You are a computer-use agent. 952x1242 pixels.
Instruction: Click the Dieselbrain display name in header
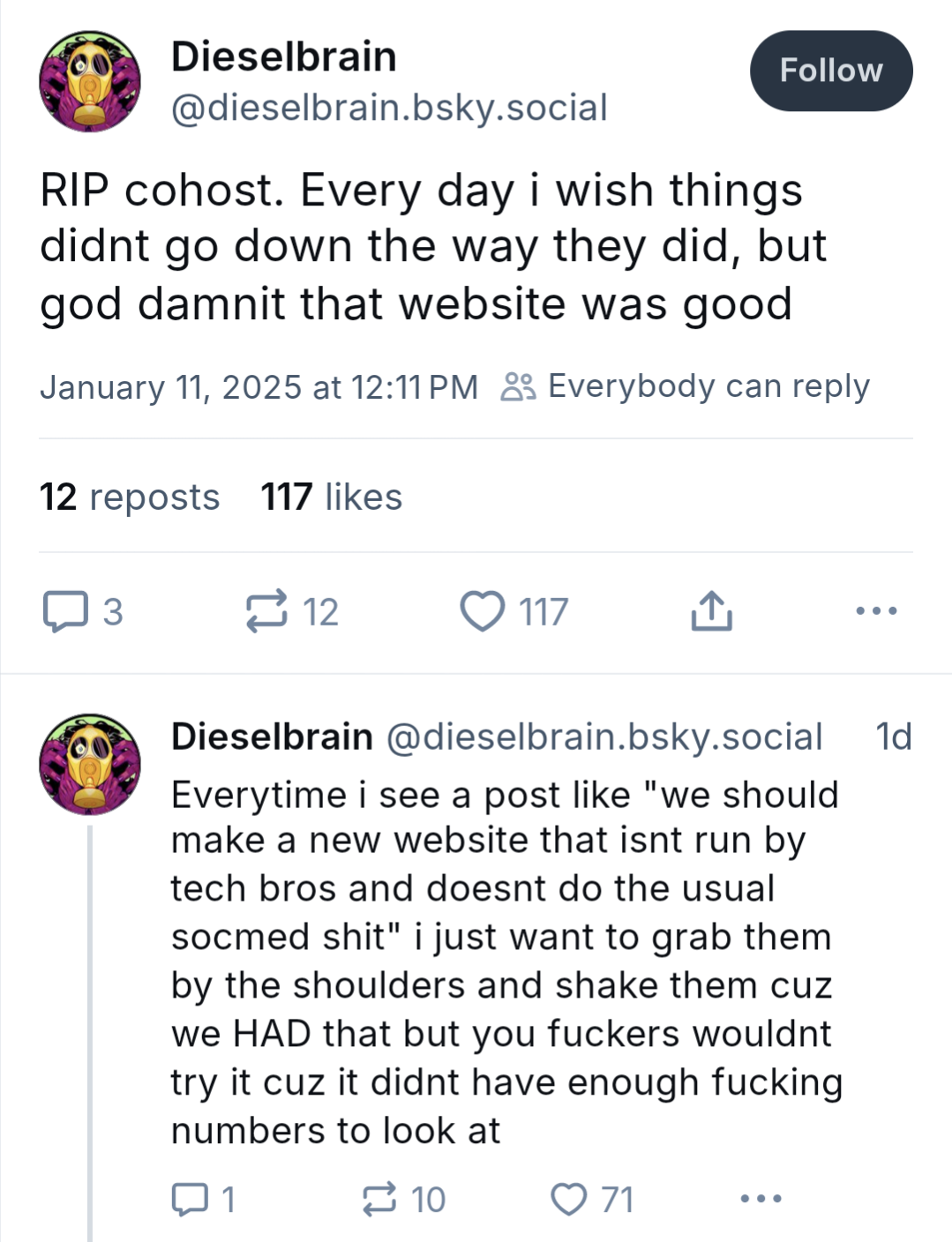pos(283,56)
